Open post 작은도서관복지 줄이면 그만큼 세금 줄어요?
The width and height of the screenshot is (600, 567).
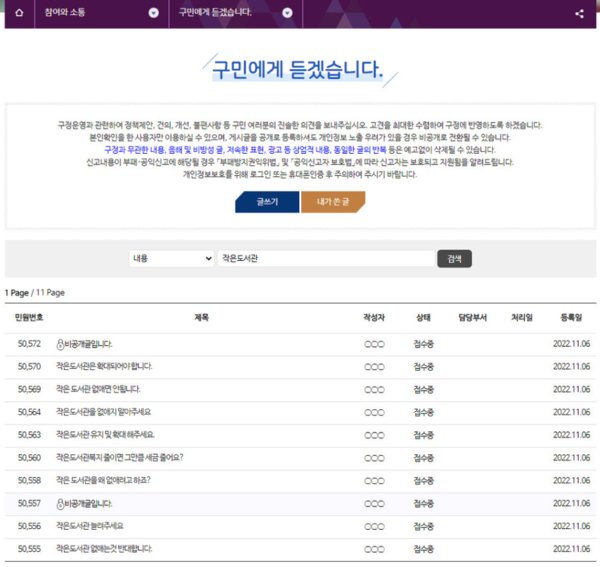pyautogui.click(x=120, y=458)
